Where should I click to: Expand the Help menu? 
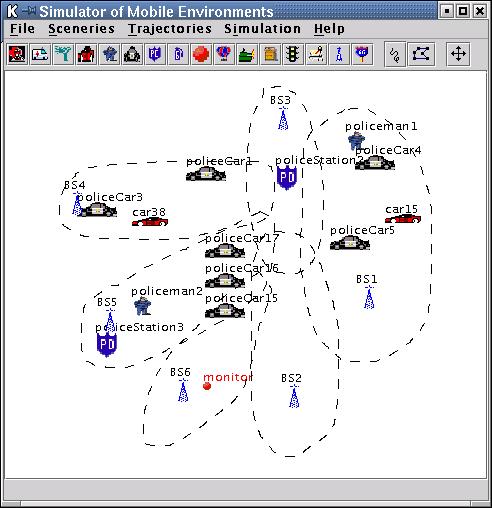click(x=329, y=29)
